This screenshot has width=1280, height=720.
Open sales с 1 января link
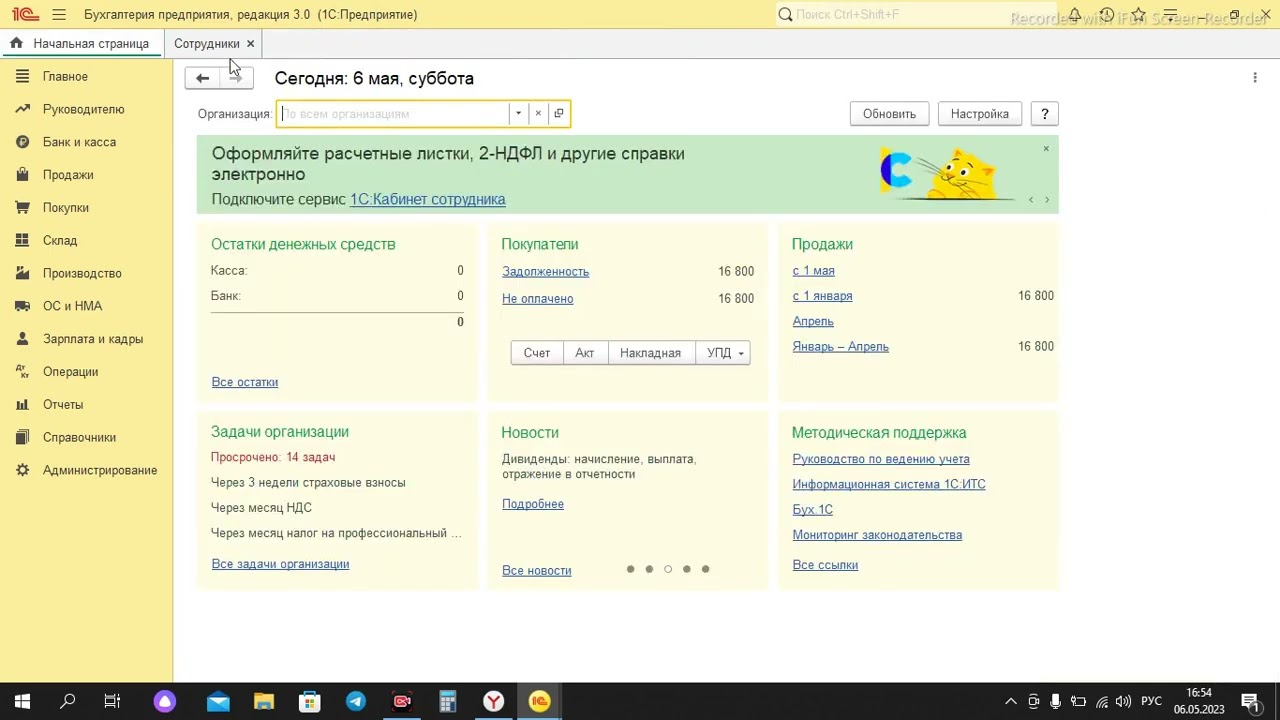pos(822,296)
